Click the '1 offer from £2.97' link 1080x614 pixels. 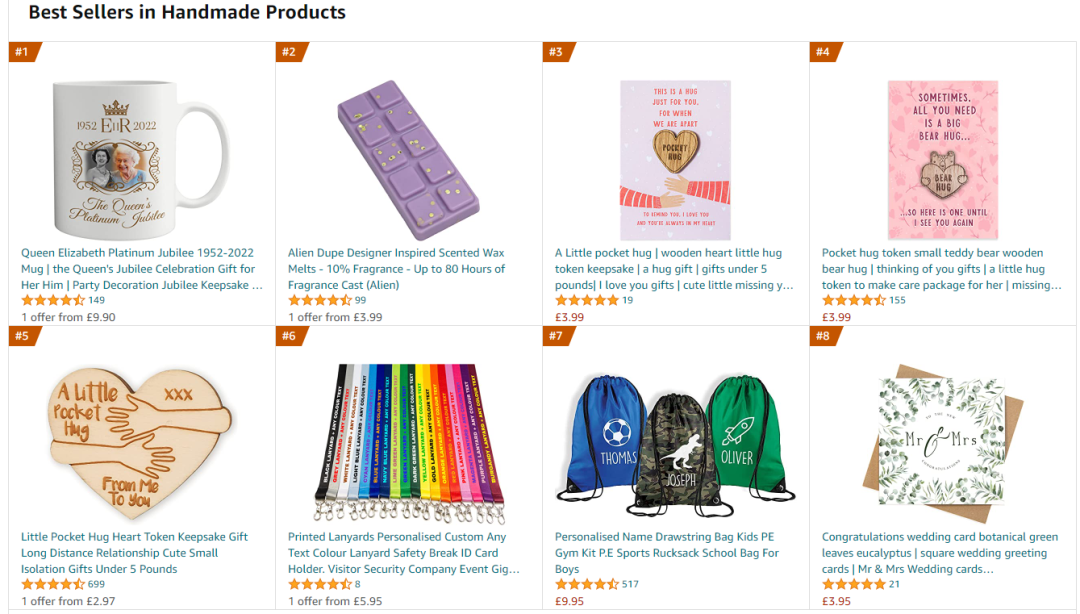tap(68, 601)
